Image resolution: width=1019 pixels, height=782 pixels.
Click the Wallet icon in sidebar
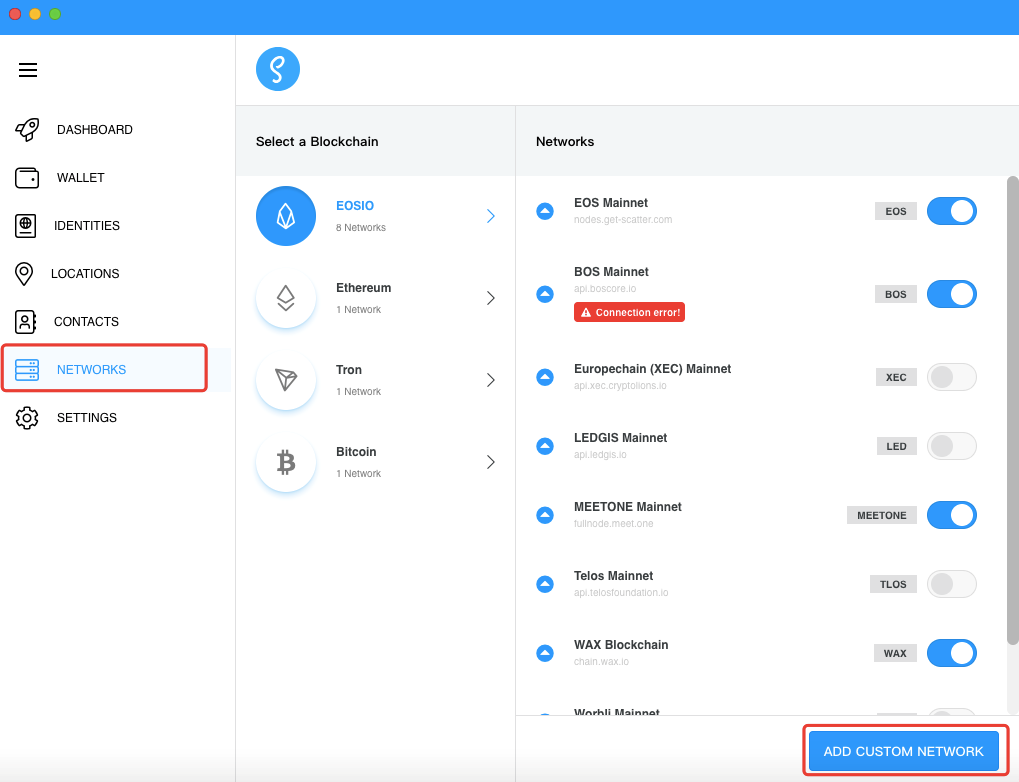[27, 177]
